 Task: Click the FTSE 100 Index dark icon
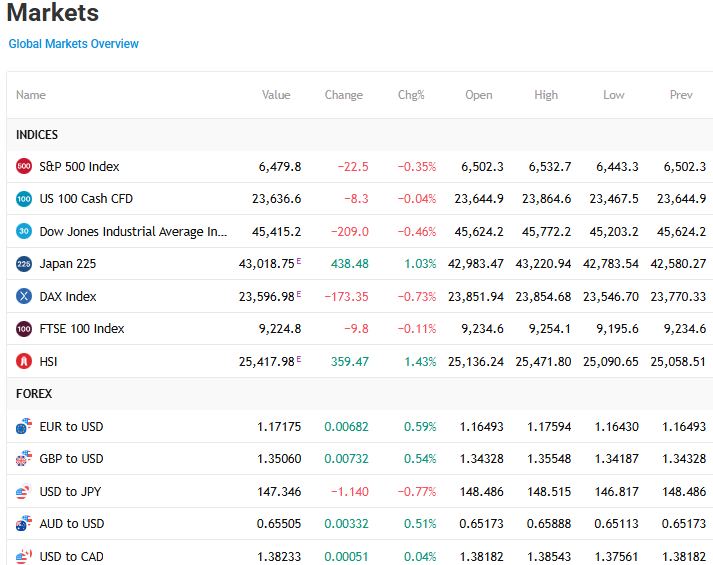click(24, 329)
